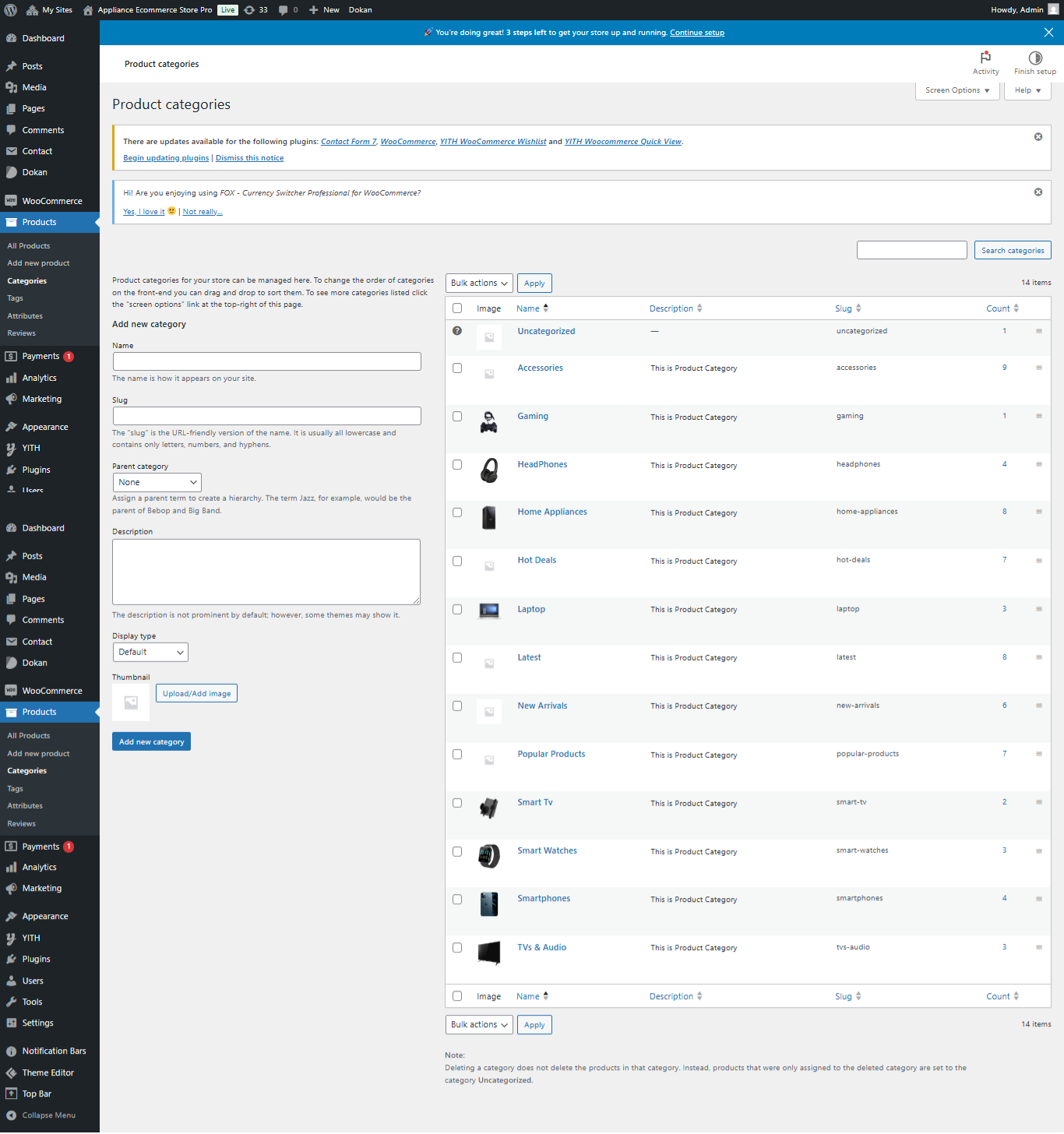Image resolution: width=1064 pixels, height=1134 pixels.
Task: Select the Smart Watches row checkbox
Action: 457,851
